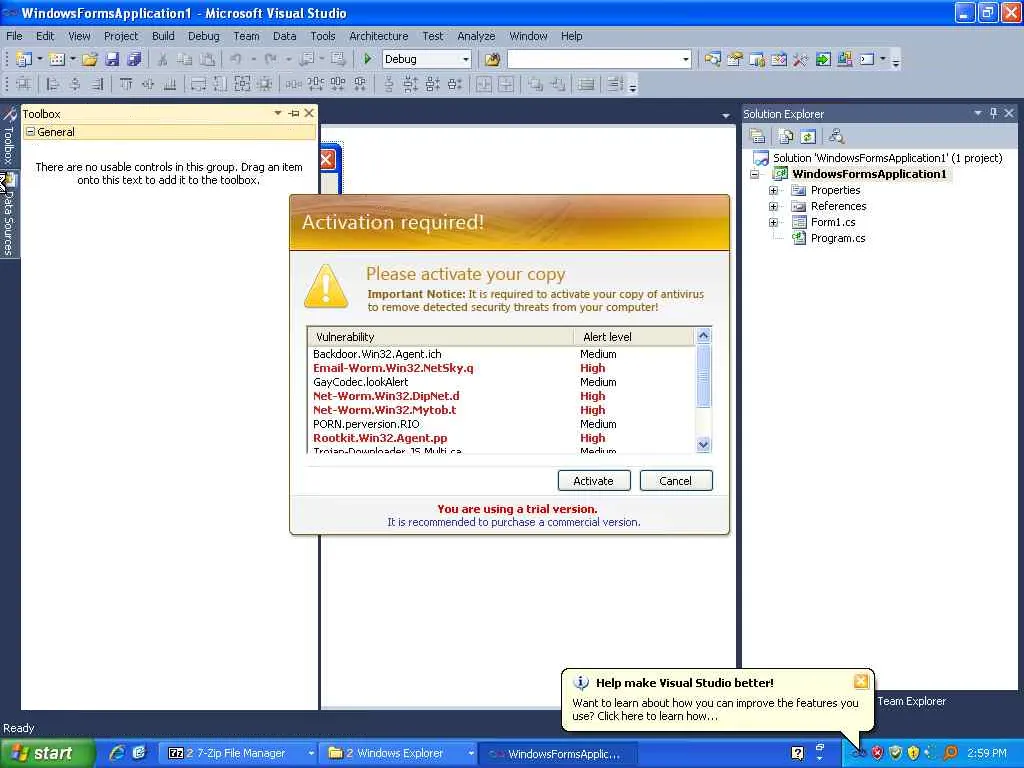The image size is (1024, 768).
Task: Open the Architecture menu
Action: pyautogui.click(x=378, y=36)
